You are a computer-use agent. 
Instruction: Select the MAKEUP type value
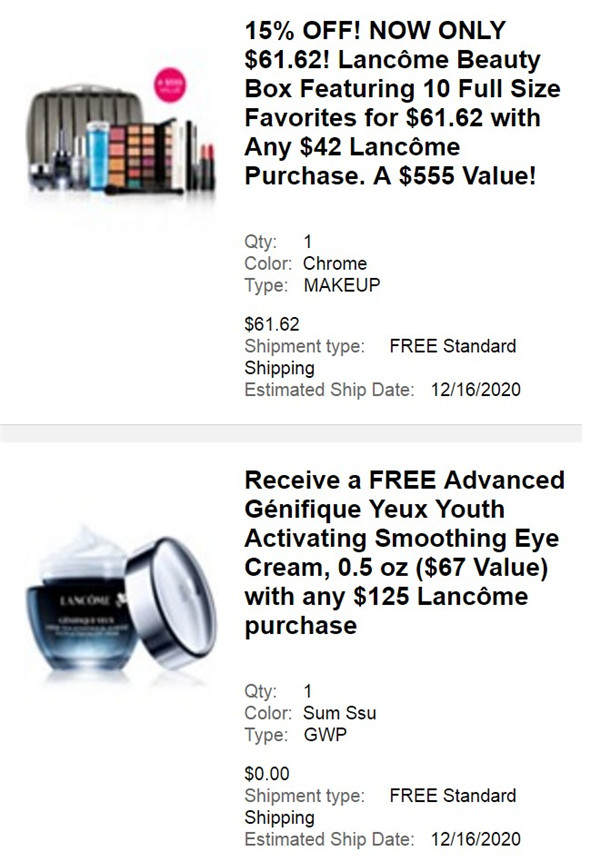[x=342, y=285]
